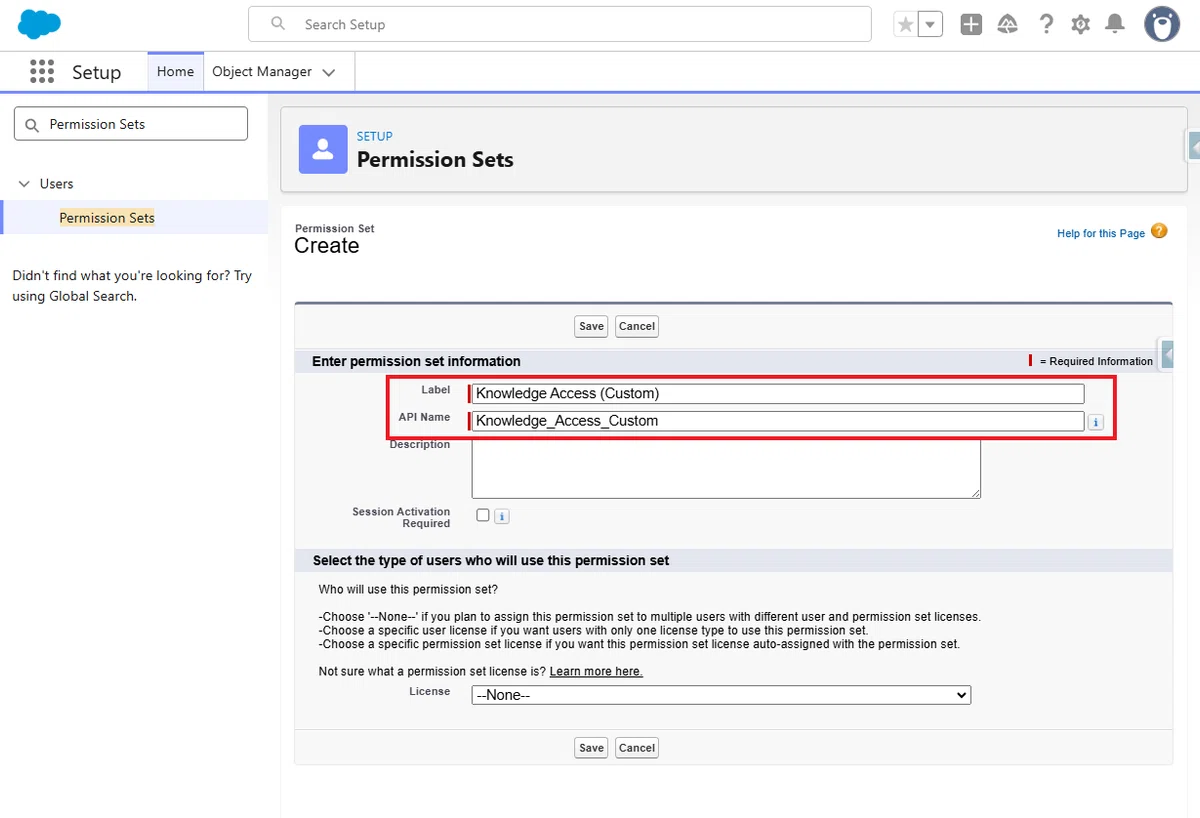The height and width of the screenshot is (818, 1200).
Task: Collapse the Users tree section
Action: click(x=24, y=184)
